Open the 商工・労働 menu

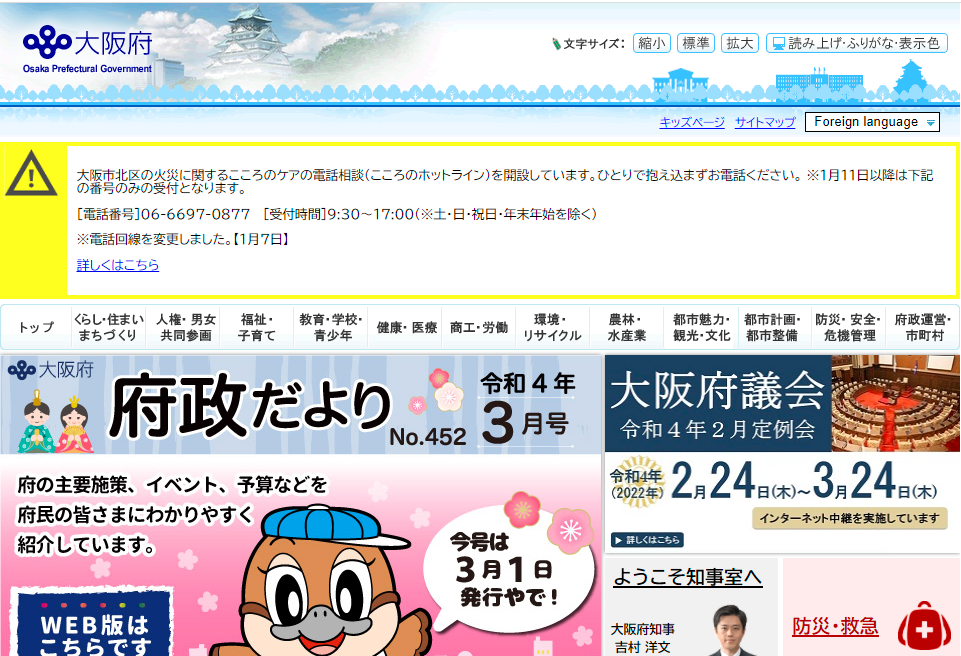coord(479,327)
